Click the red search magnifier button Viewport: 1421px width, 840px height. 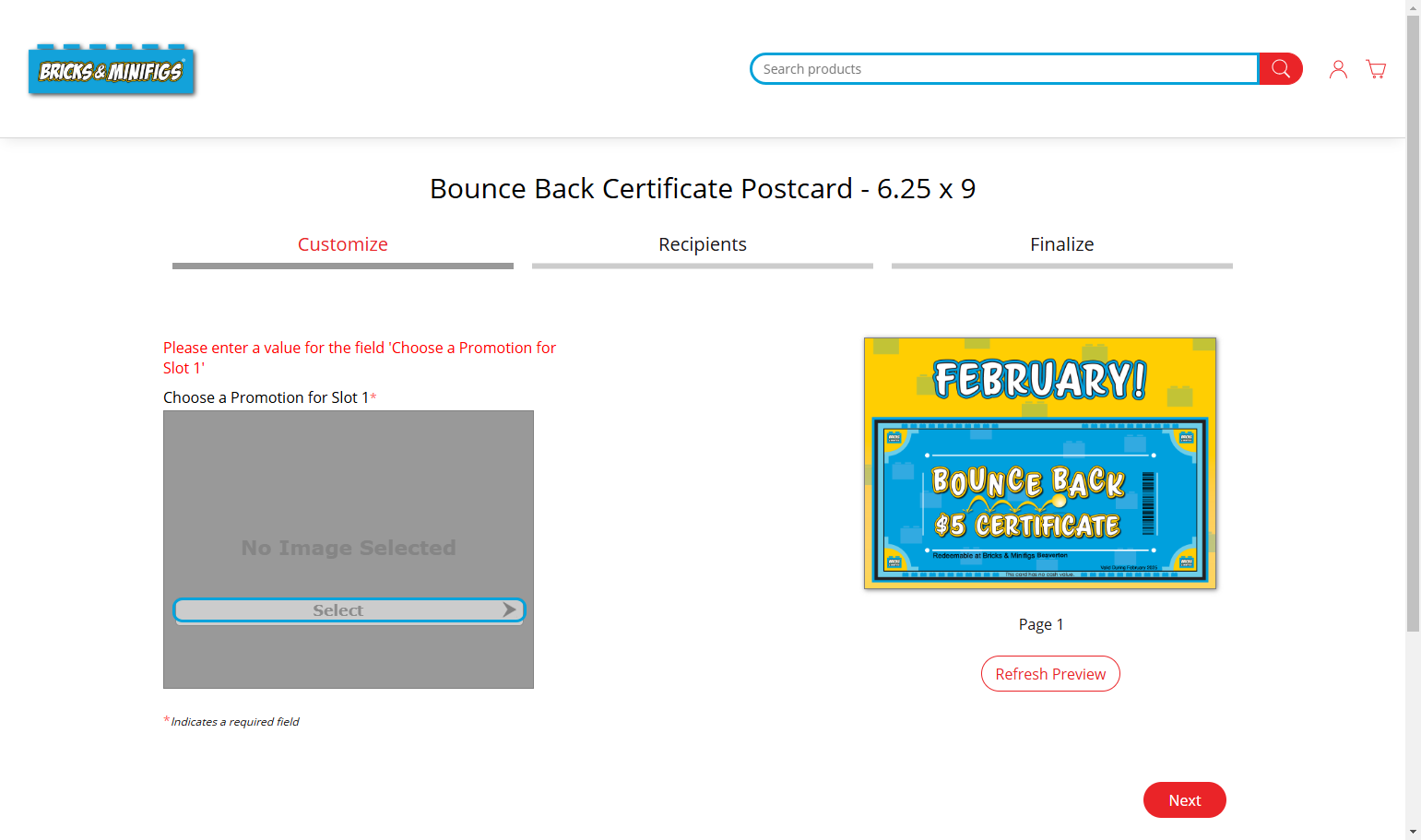1280,69
